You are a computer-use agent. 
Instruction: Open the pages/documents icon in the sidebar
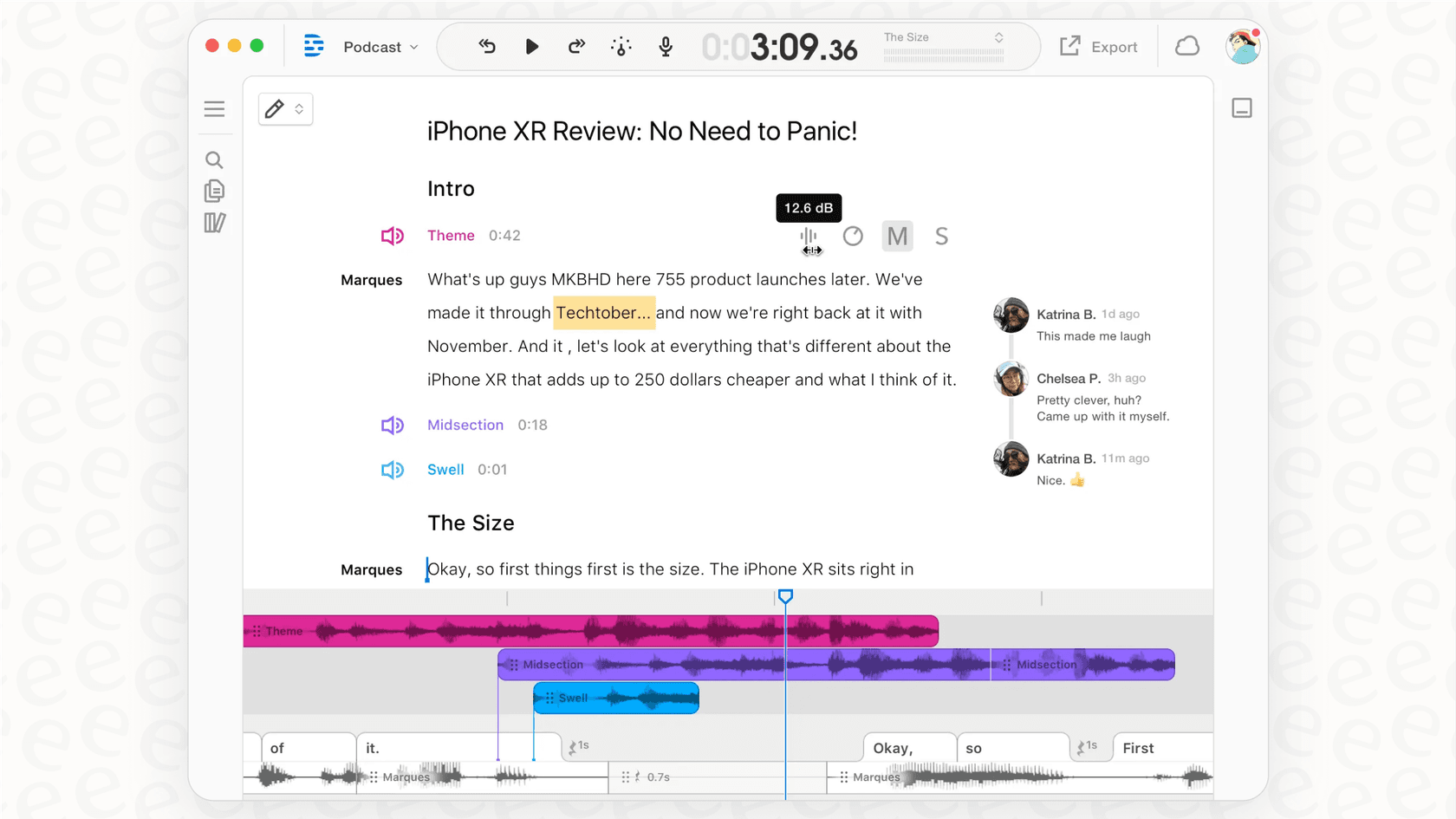coord(214,191)
